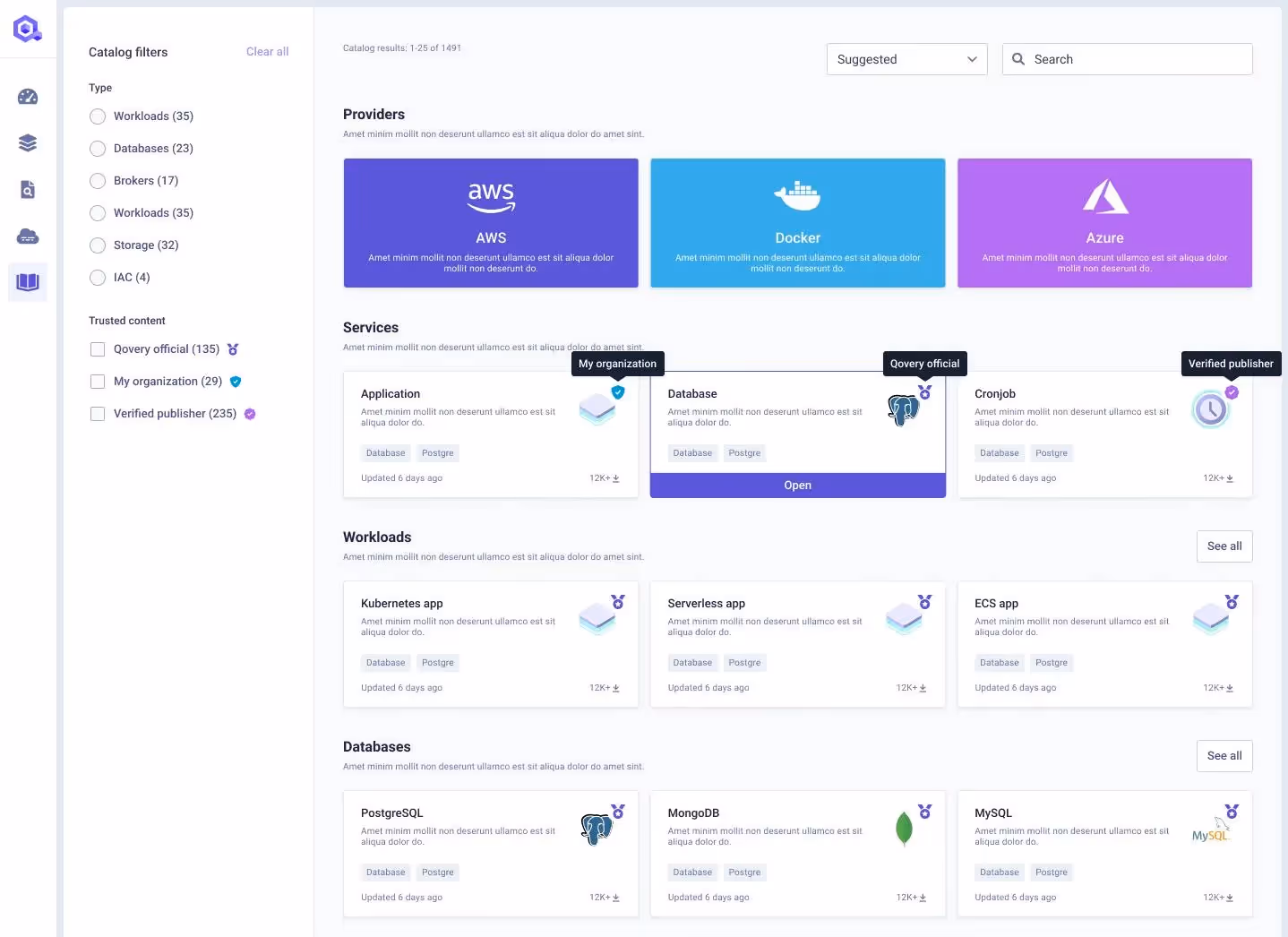The image size is (1288, 937).
Task: Click the Docker whale logo
Action: tap(797, 196)
